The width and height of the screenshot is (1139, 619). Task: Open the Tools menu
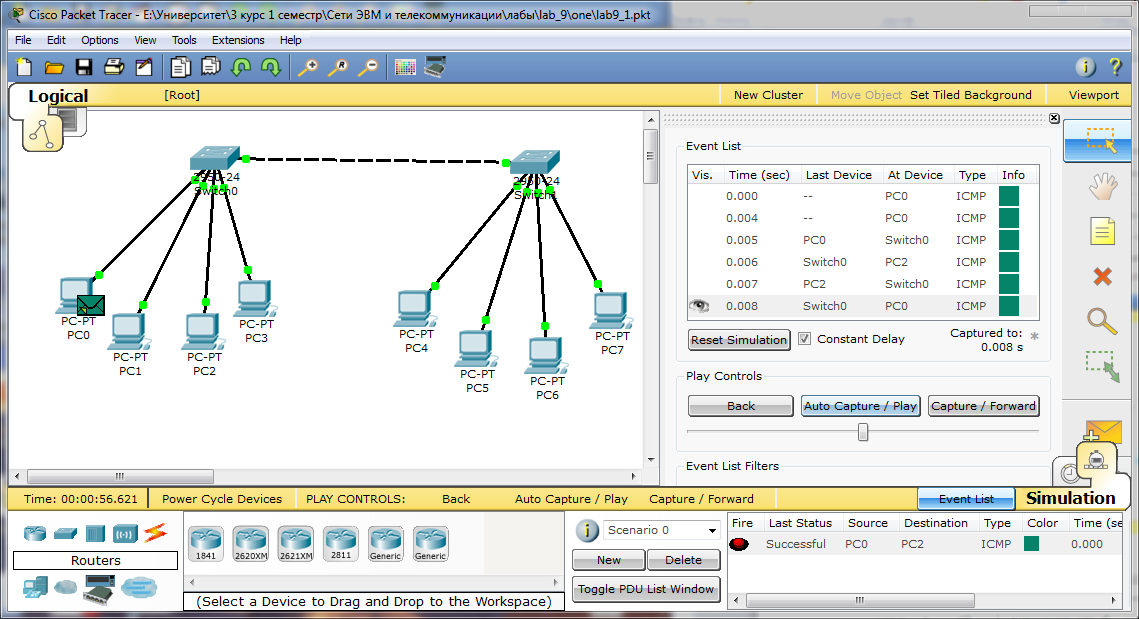(x=184, y=40)
